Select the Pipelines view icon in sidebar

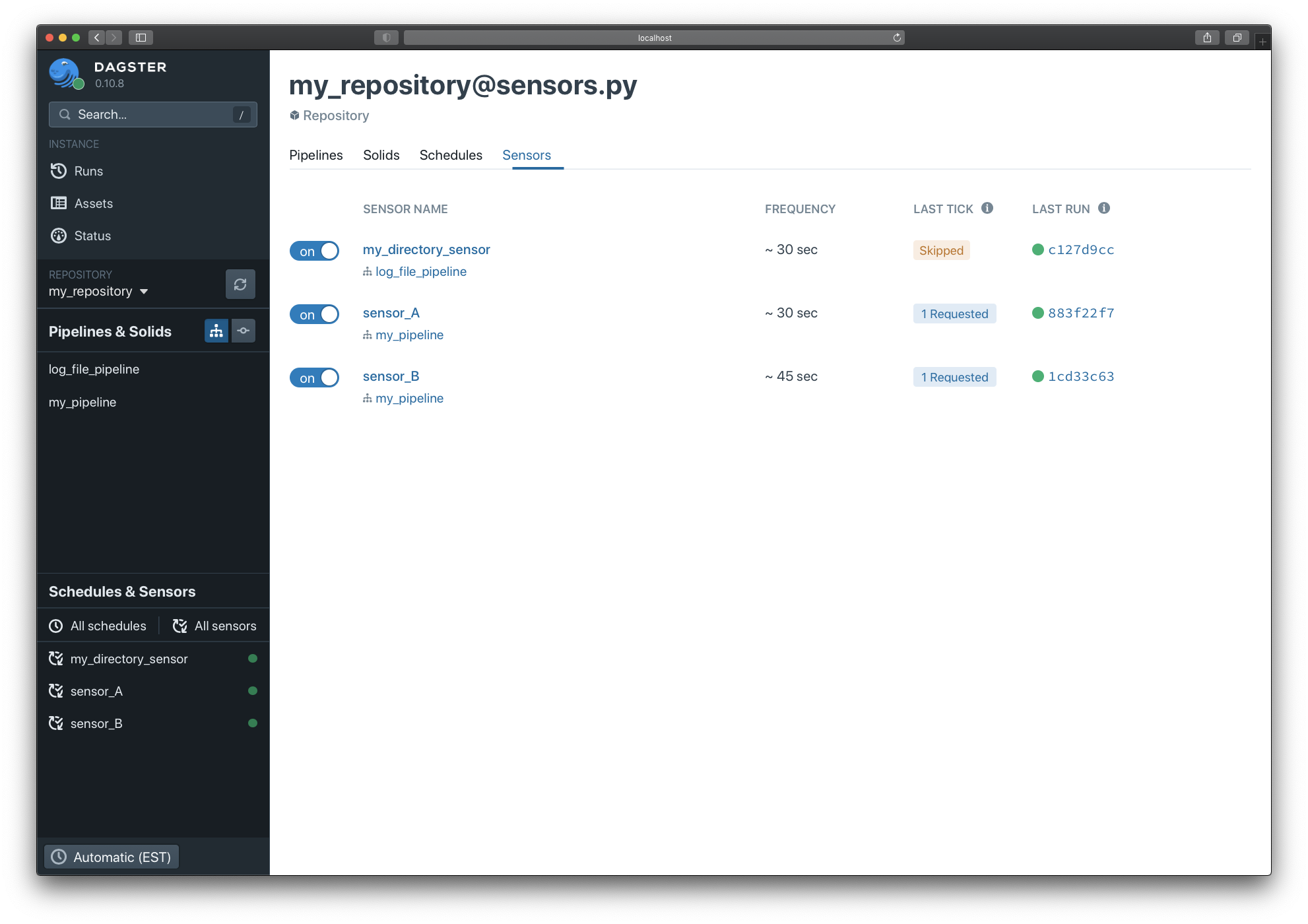[x=216, y=331]
